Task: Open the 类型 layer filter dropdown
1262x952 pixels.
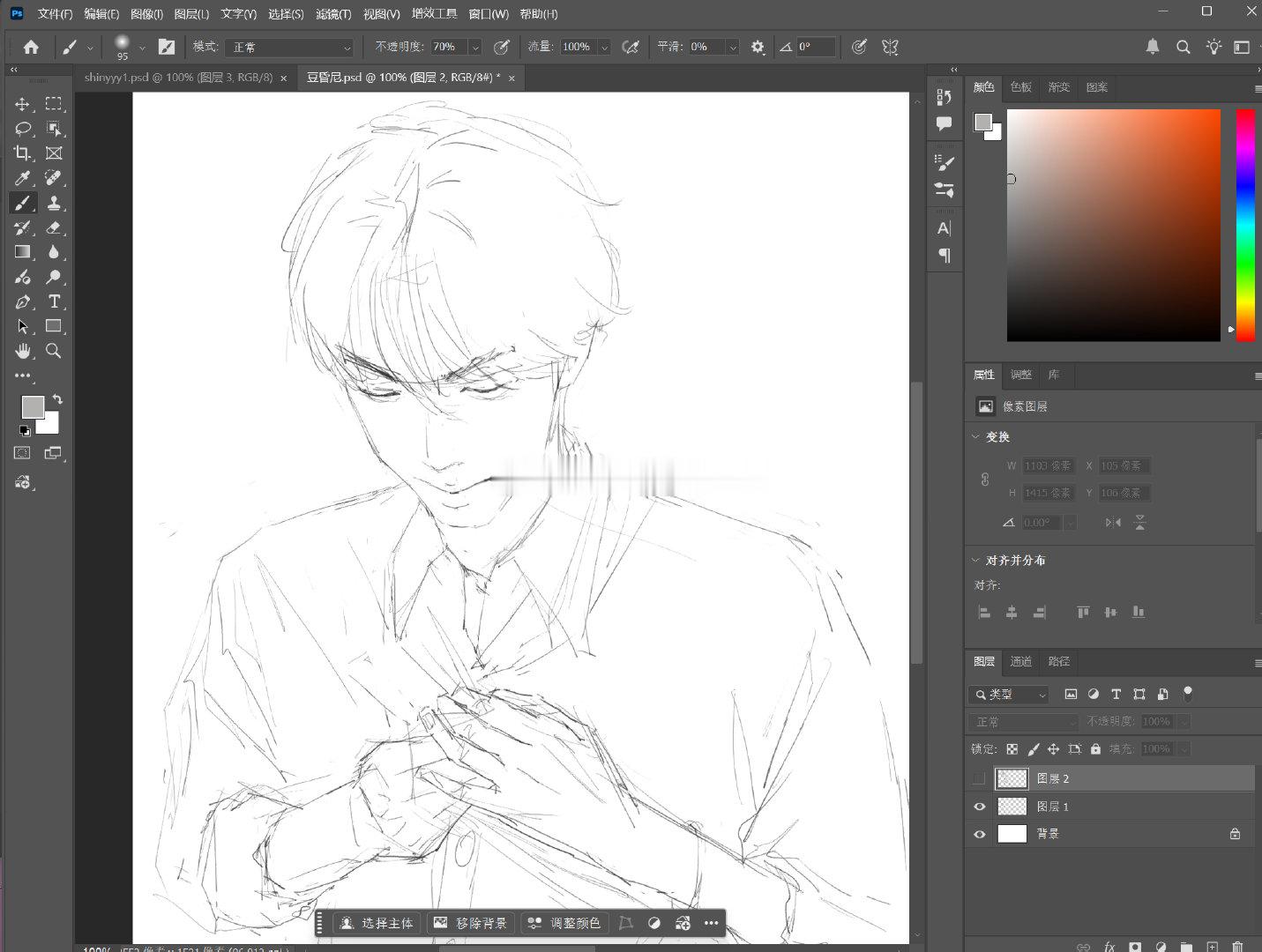Action: tap(1009, 695)
